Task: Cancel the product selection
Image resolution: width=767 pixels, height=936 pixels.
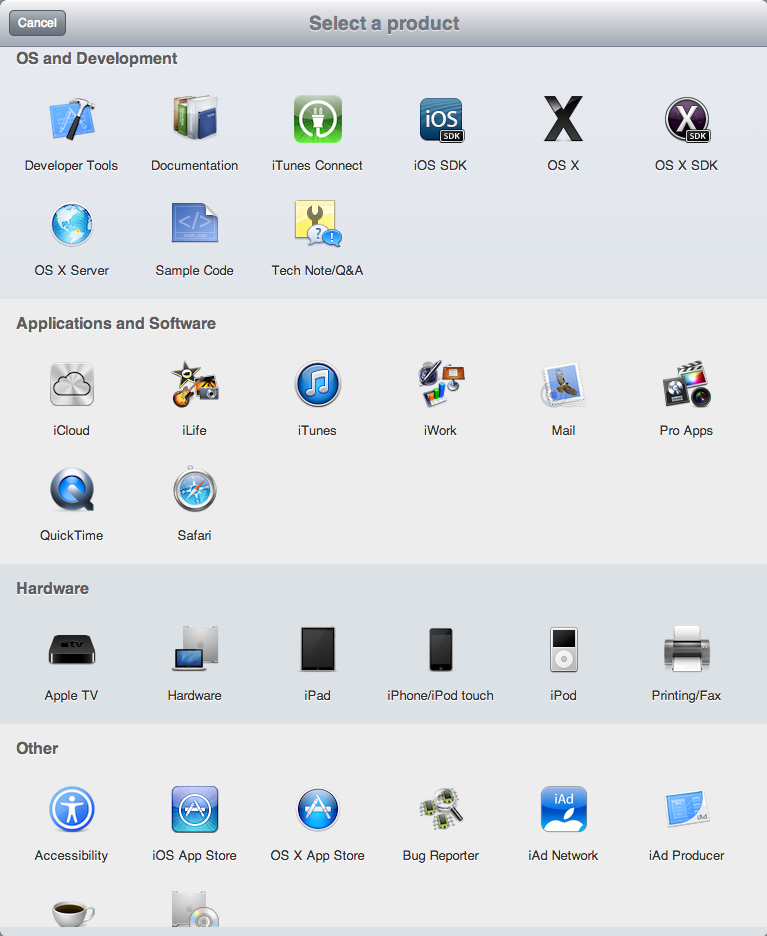Action: coord(37,23)
